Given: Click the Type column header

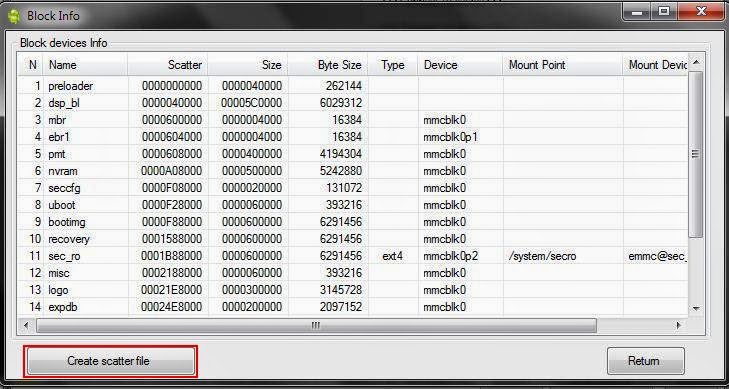Looking at the screenshot, I should click(x=393, y=65).
